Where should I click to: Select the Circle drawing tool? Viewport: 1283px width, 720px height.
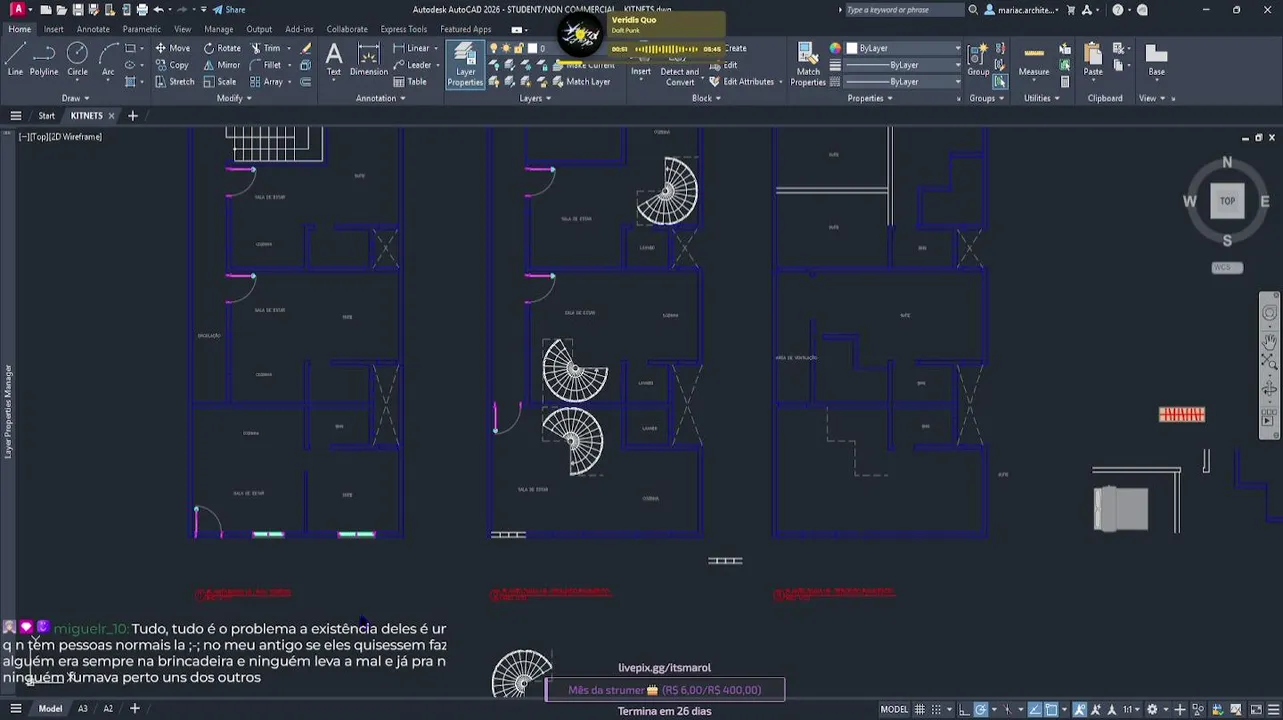77,59
